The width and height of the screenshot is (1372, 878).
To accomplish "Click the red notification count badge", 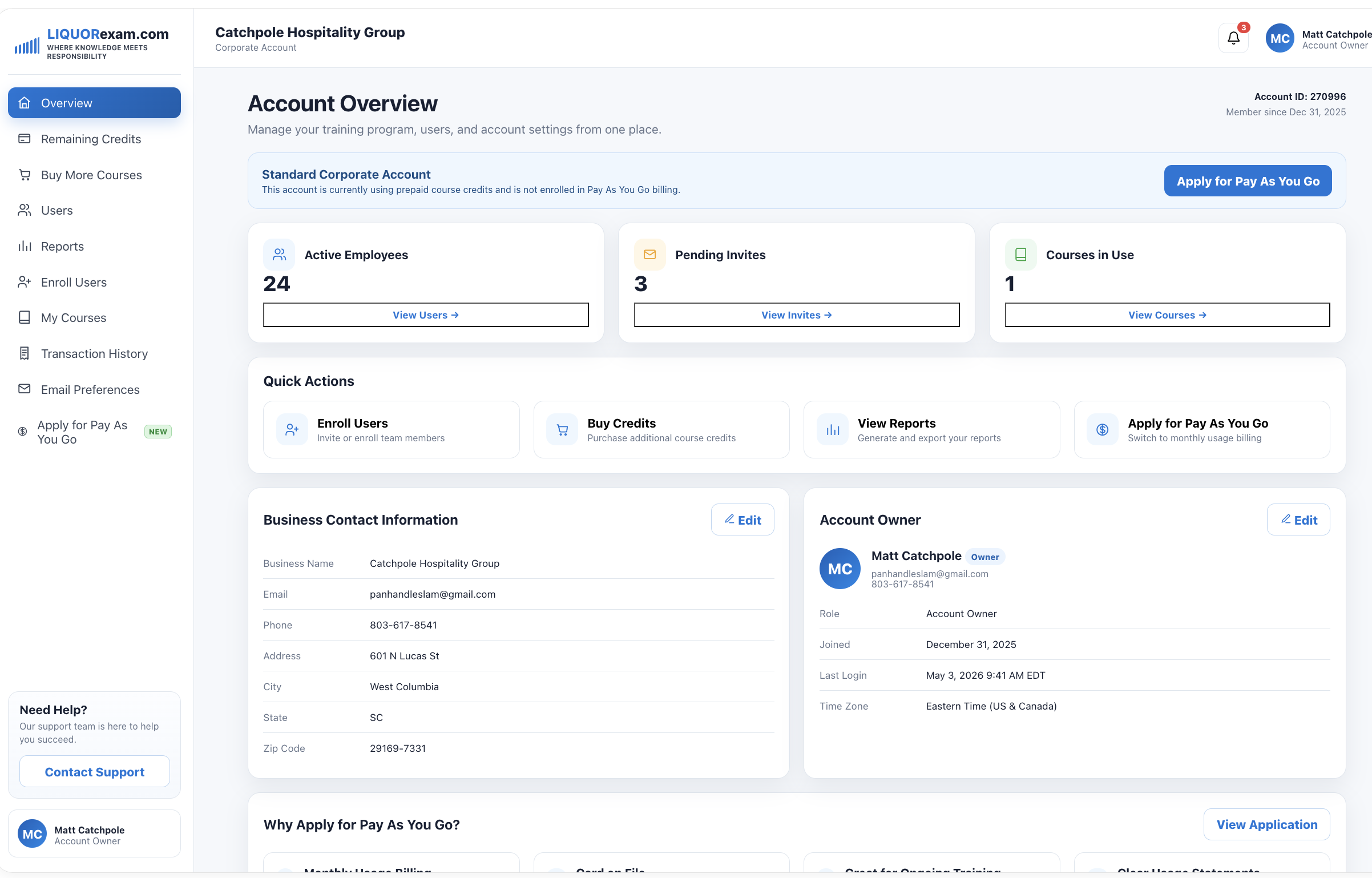I will coord(1244,27).
